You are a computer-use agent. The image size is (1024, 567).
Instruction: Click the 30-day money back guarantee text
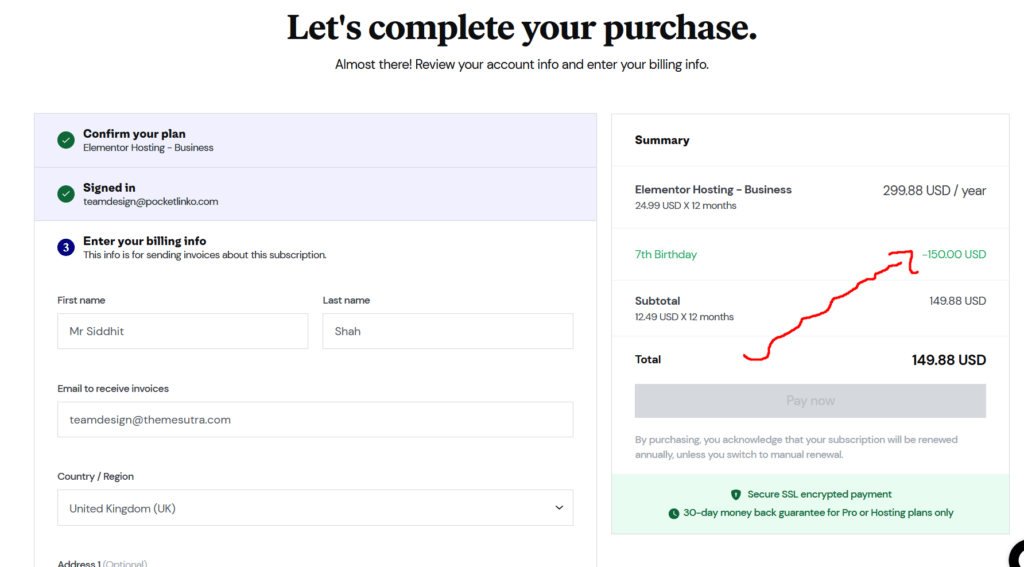818,513
